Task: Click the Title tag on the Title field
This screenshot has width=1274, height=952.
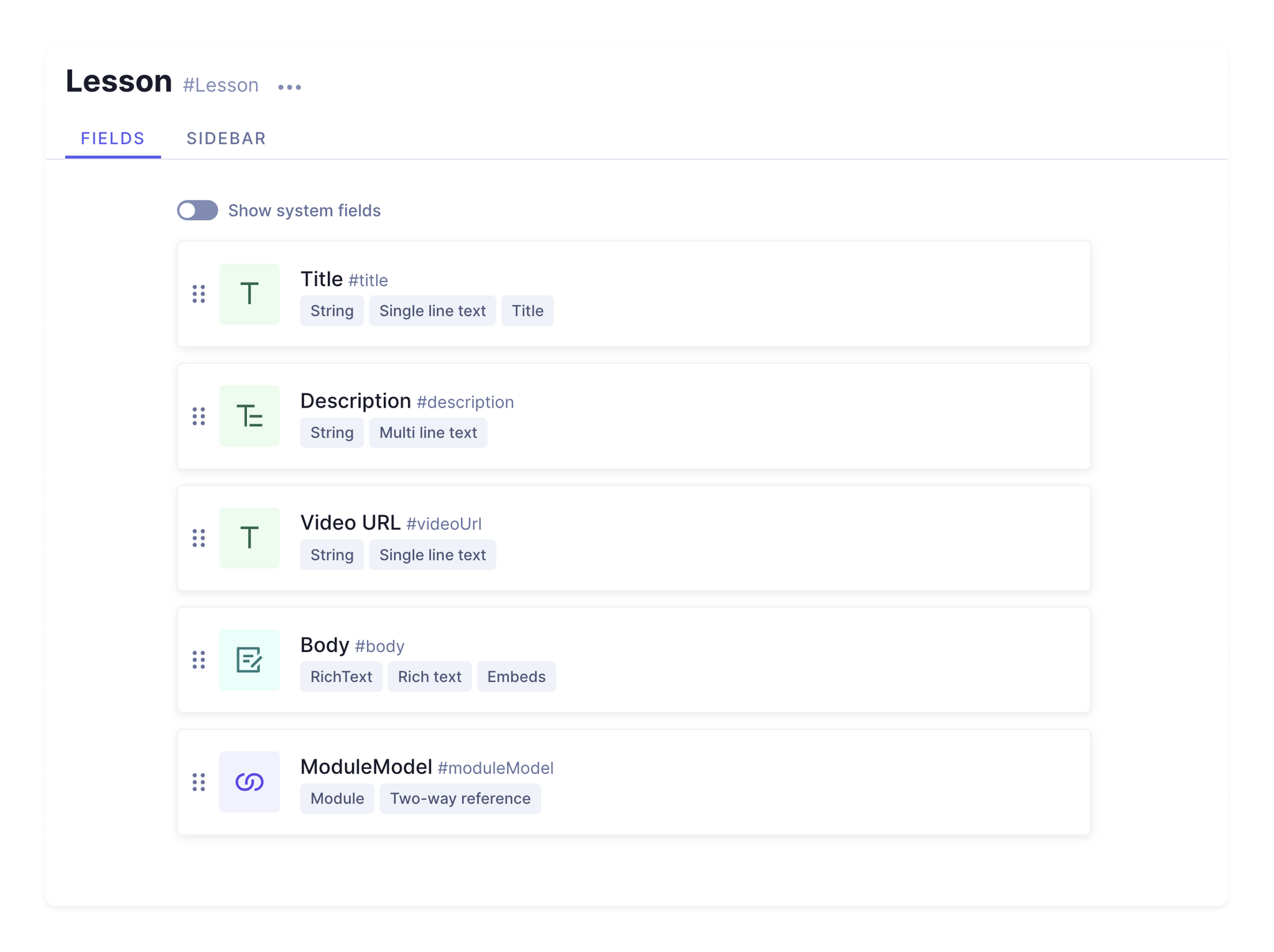Action: click(528, 310)
